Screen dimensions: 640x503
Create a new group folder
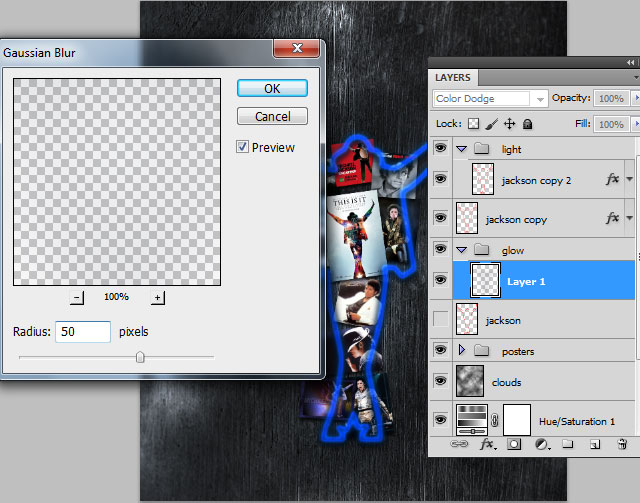click(567, 443)
